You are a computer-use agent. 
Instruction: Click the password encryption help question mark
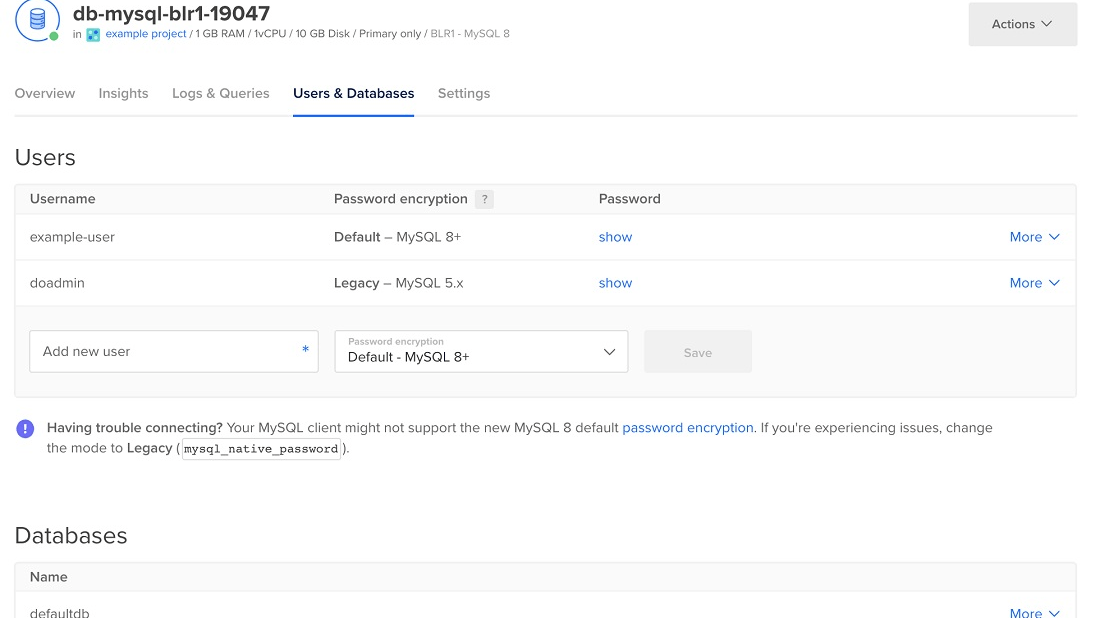484,199
